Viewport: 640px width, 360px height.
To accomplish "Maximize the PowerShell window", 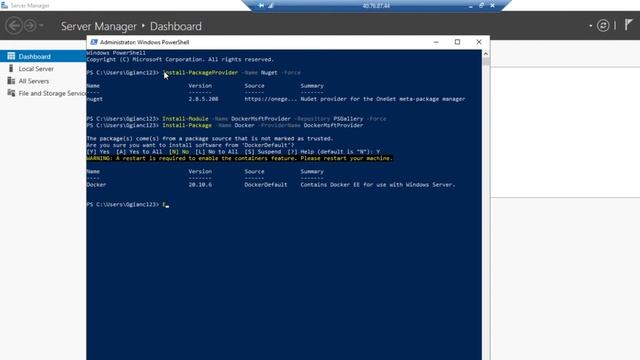I will [x=457, y=42].
